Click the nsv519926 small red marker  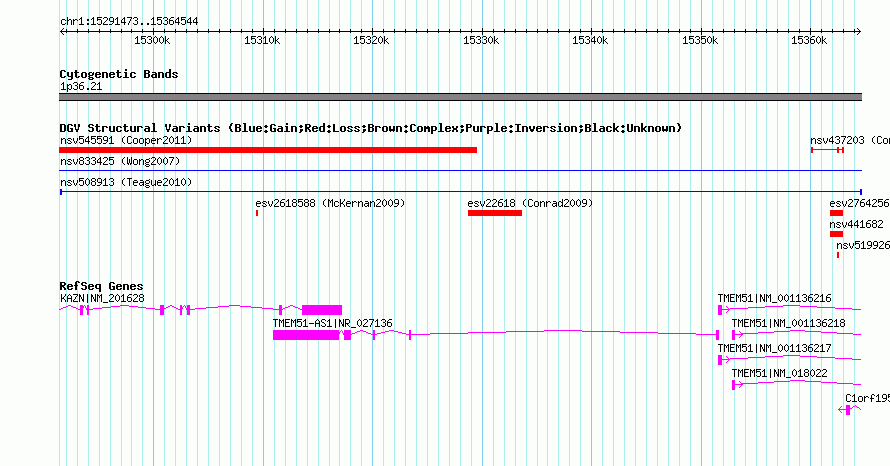click(x=838, y=255)
